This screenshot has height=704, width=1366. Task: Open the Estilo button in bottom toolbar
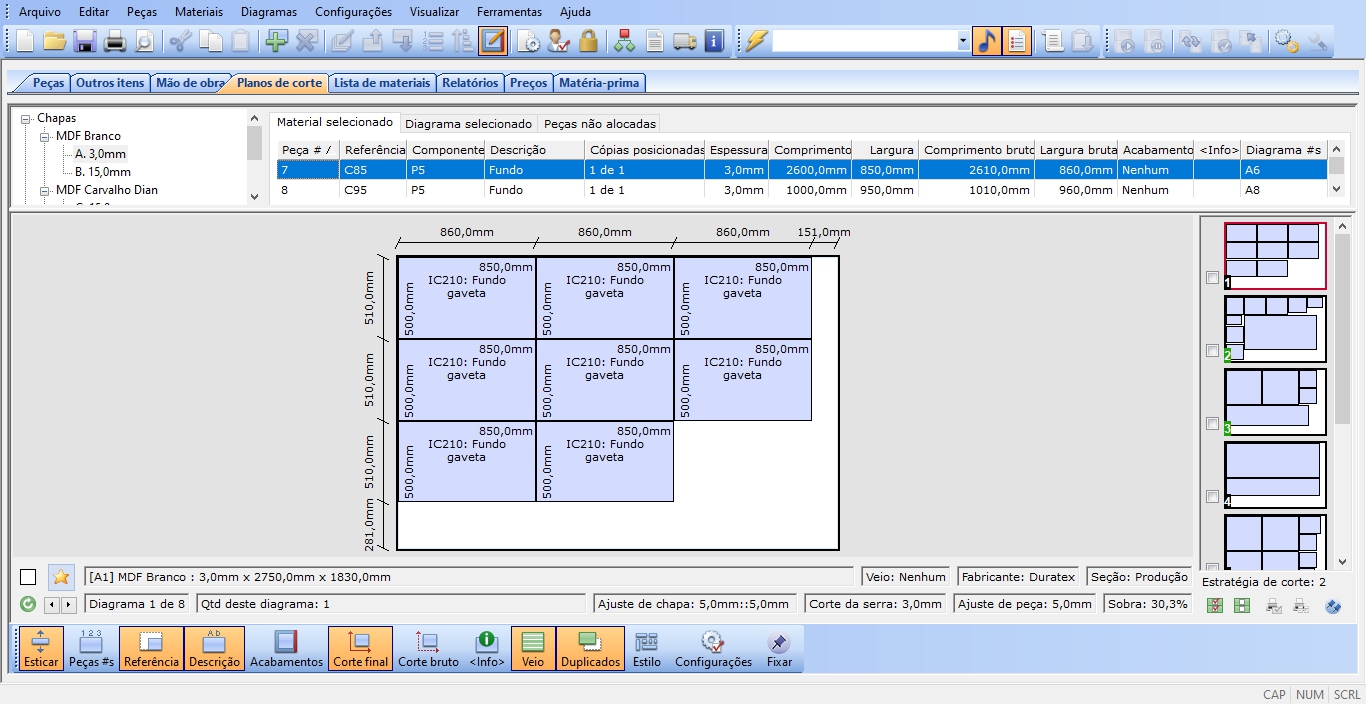point(646,648)
